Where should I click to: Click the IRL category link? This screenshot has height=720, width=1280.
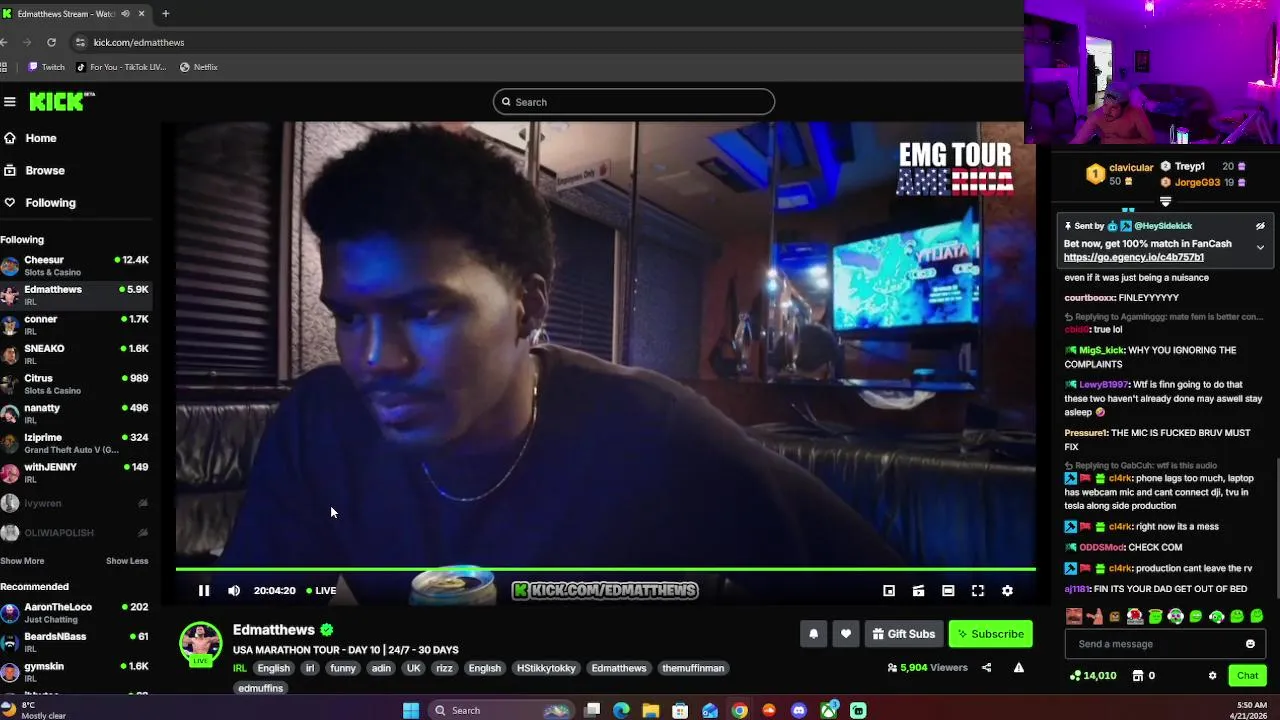click(x=240, y=668)
